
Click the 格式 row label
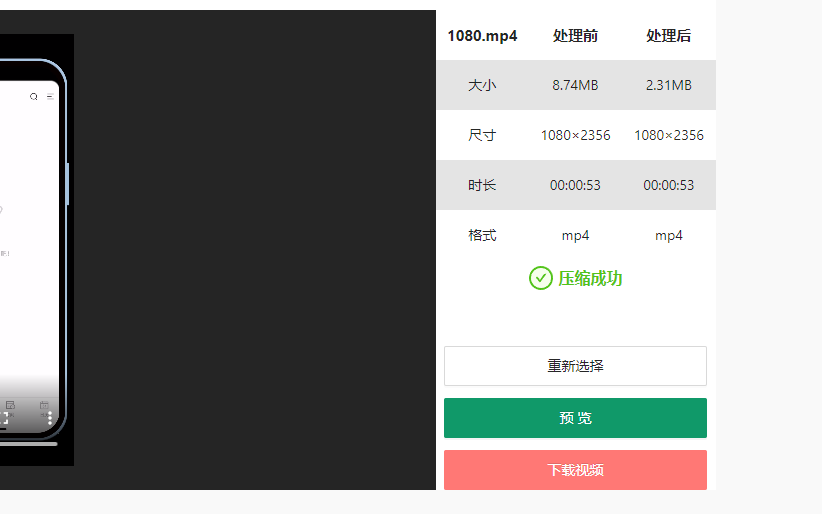482,235
